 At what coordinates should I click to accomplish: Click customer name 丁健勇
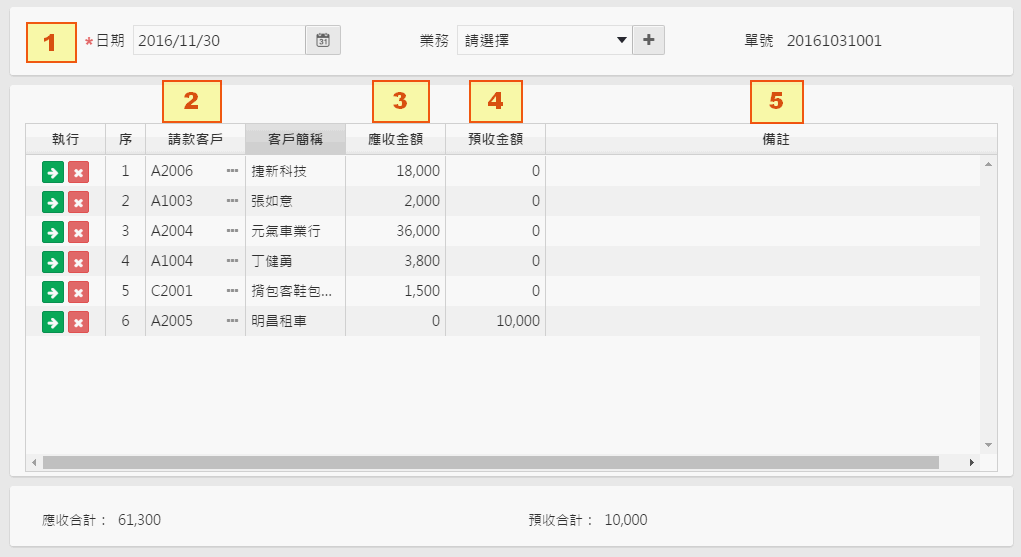pos(272,261)
